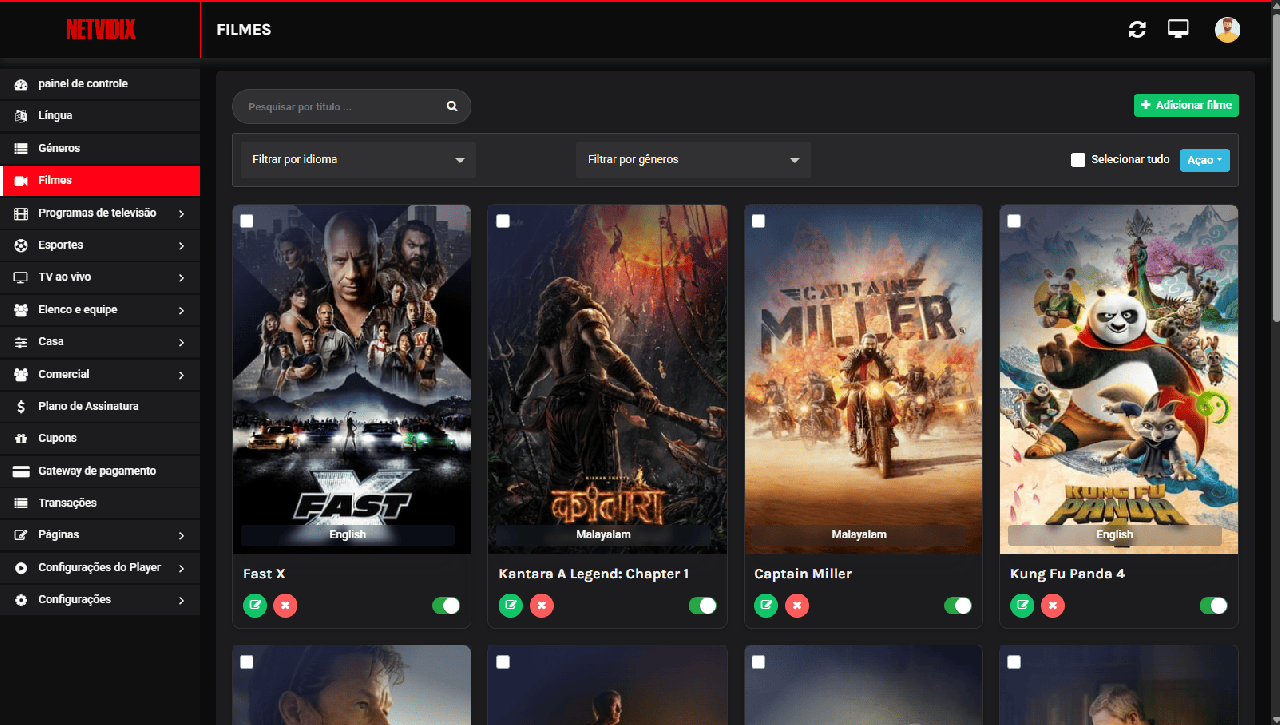The width and height of the screenshot is (1280, 725).
Task: Delete Kantara A Legend: Chapter 1
Action: pos(542,605)
